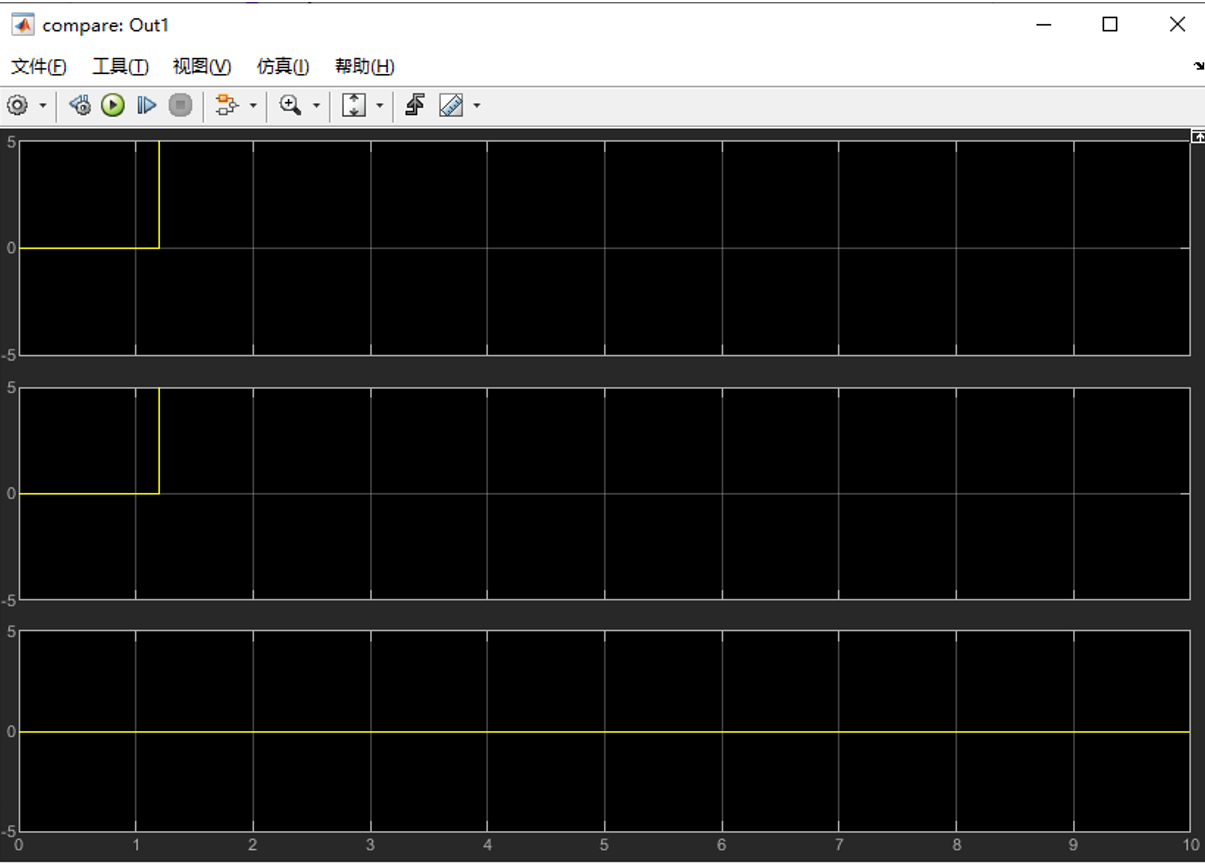This screenshot has height=863, width=1205.
Task: Click the dock scope arrow below the close button
Action: pos(1199,67)
